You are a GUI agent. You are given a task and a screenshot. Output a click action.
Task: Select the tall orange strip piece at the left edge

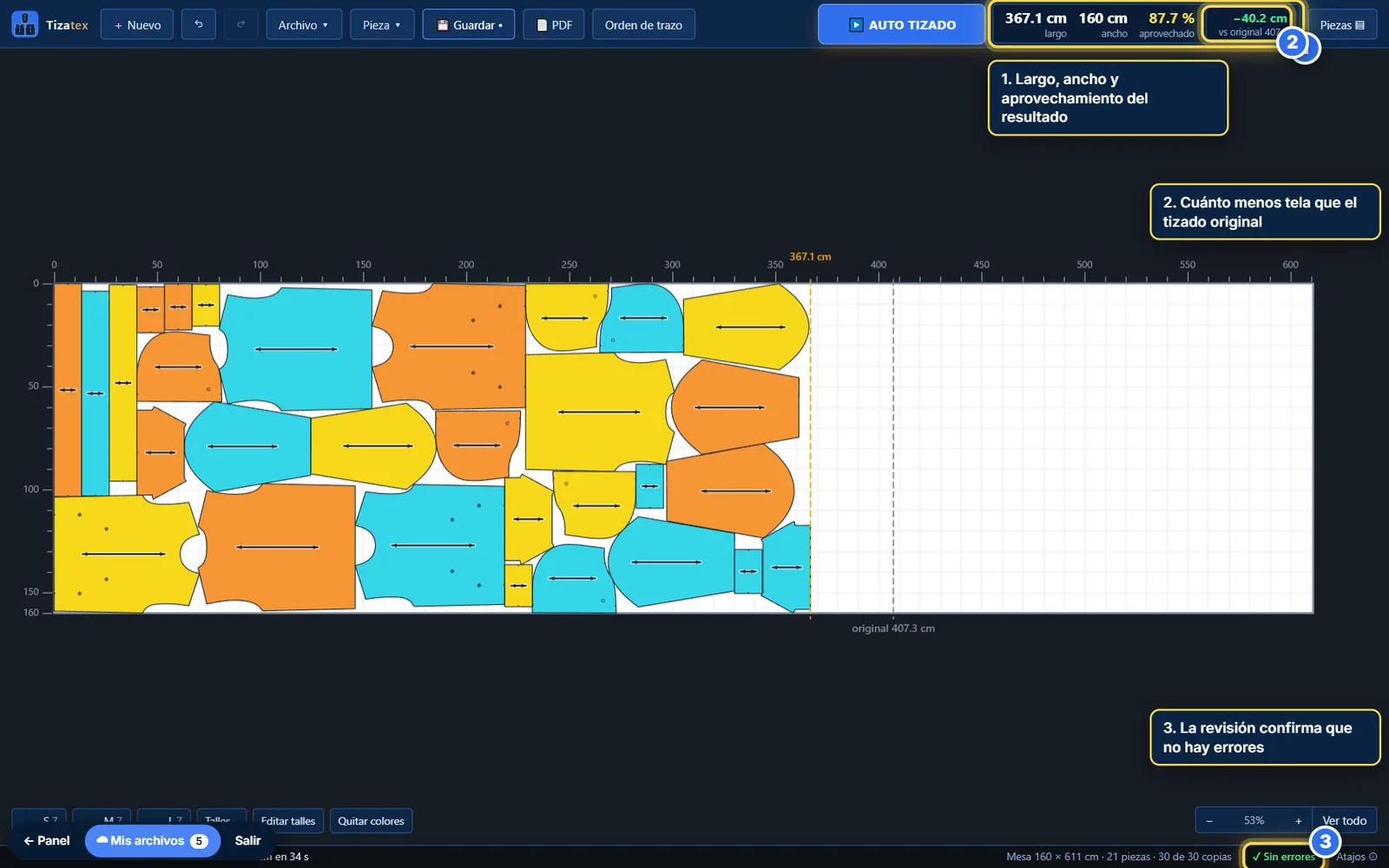(68, 389)
